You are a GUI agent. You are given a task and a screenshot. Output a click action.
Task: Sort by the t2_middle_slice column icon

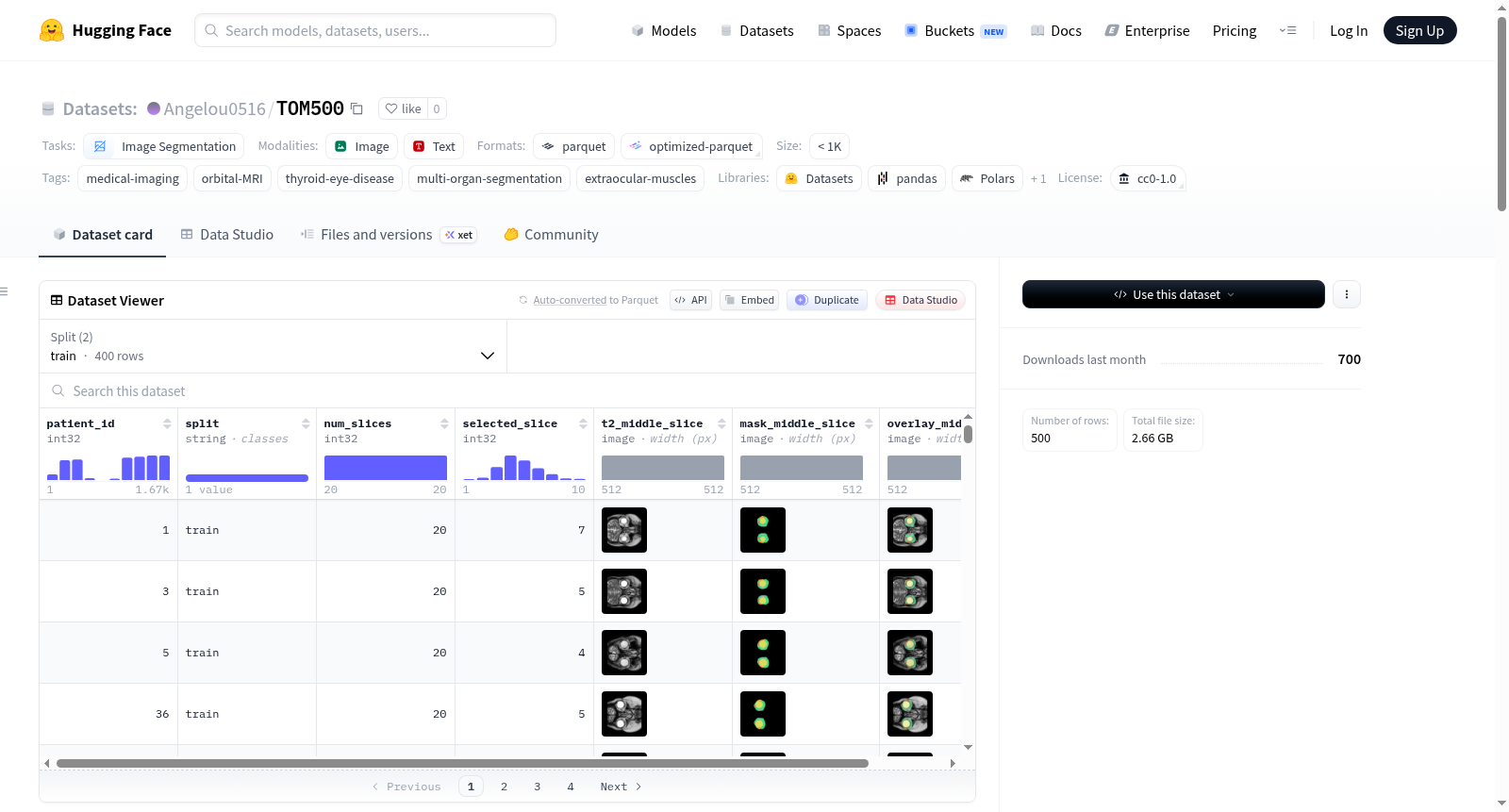(721, 423)
